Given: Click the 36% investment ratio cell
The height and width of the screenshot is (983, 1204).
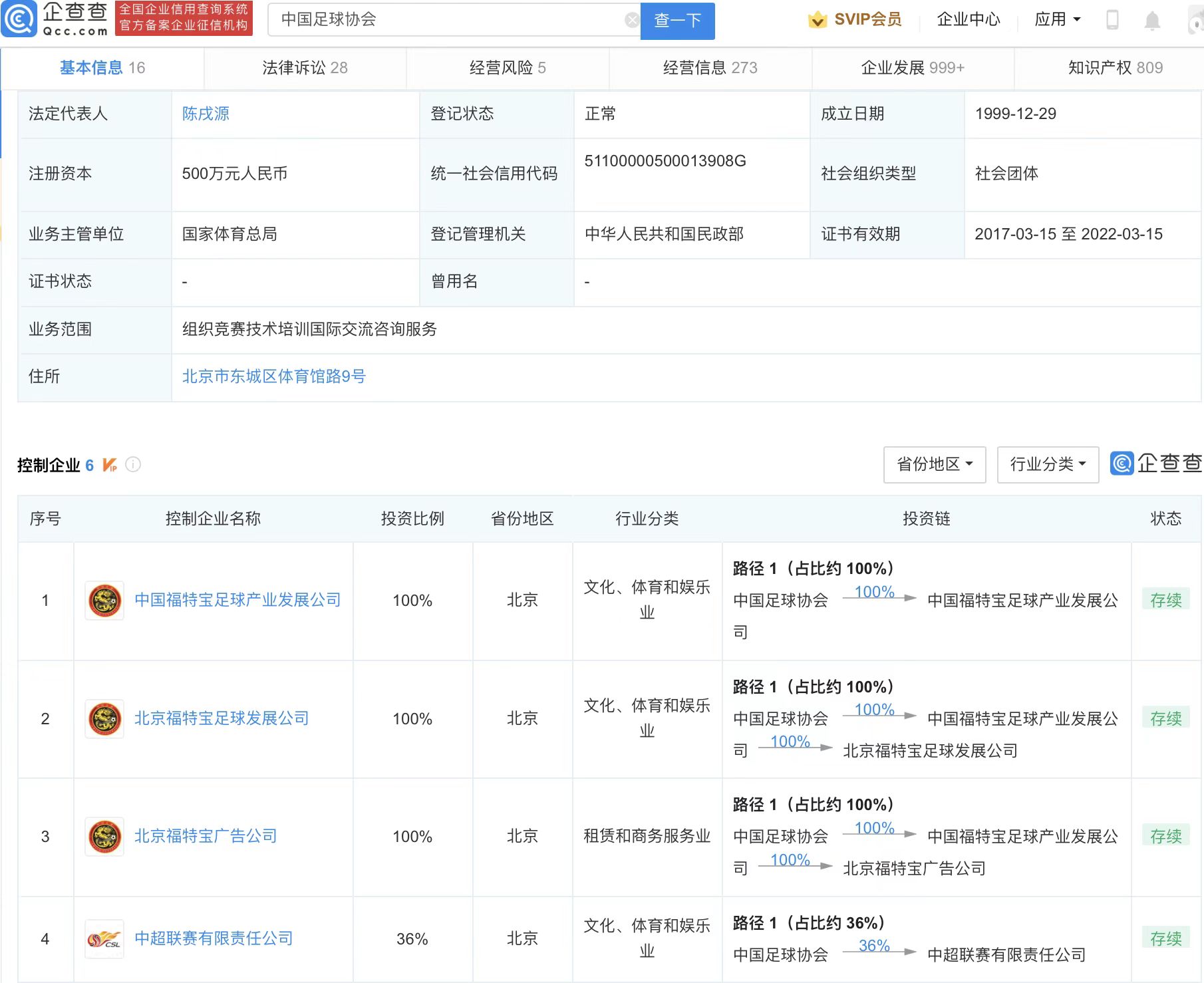Looking at the screenshot, I should [x=412, y=939].
